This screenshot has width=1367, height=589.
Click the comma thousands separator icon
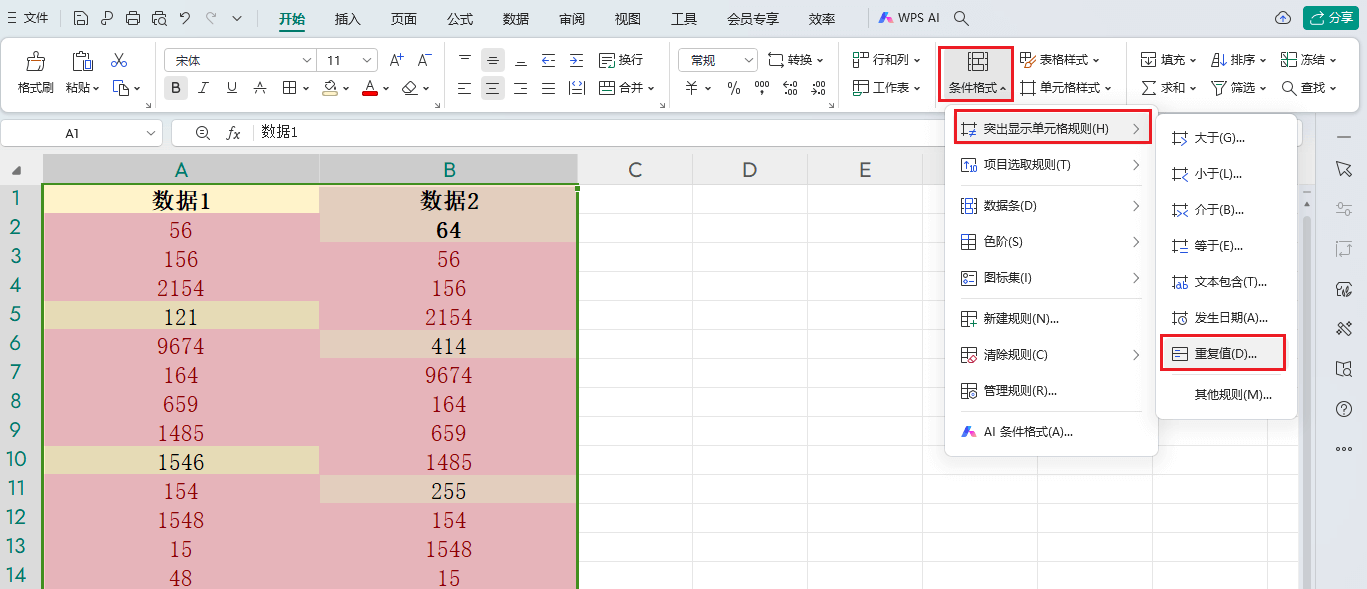tap(762, 88)
